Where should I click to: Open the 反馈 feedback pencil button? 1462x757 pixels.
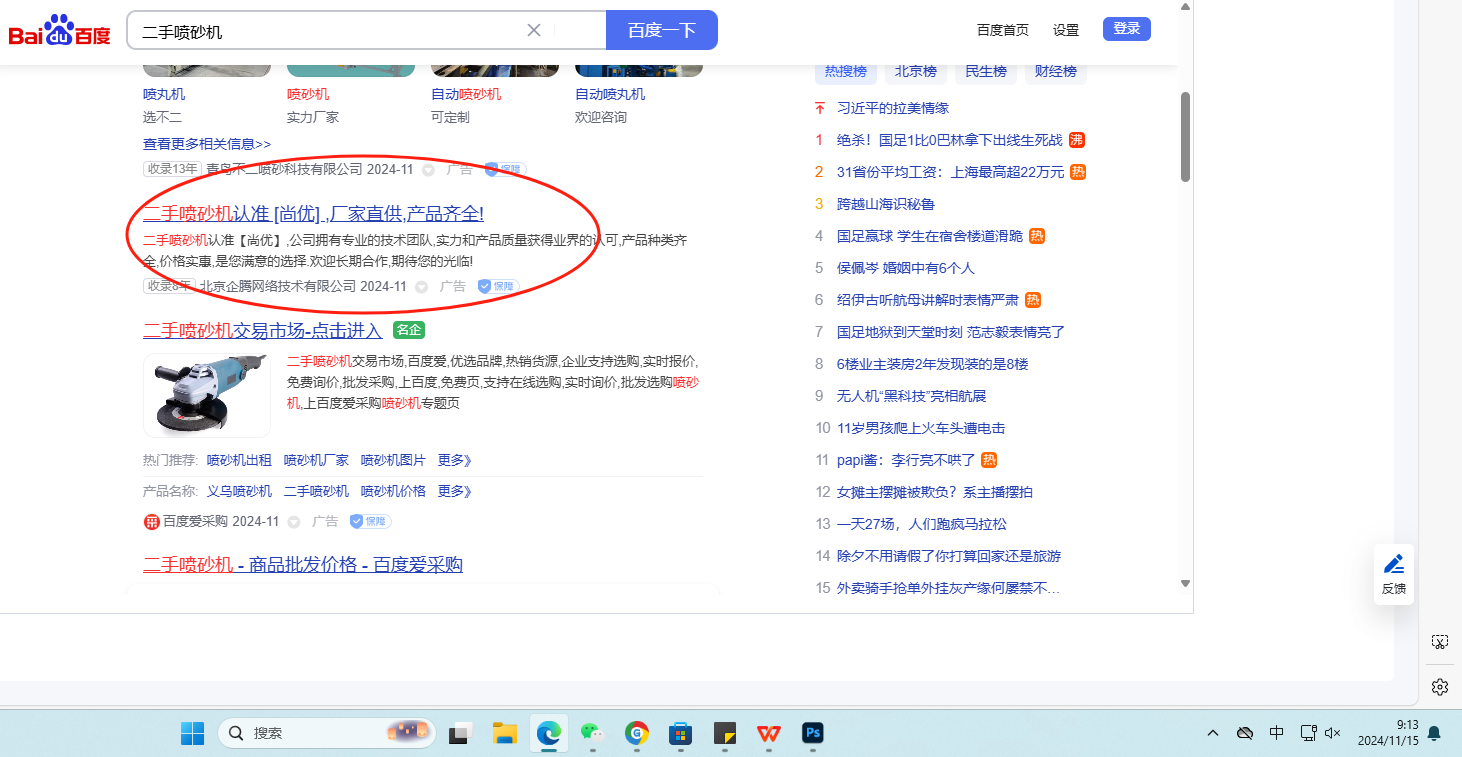[x=1394, y=574]
